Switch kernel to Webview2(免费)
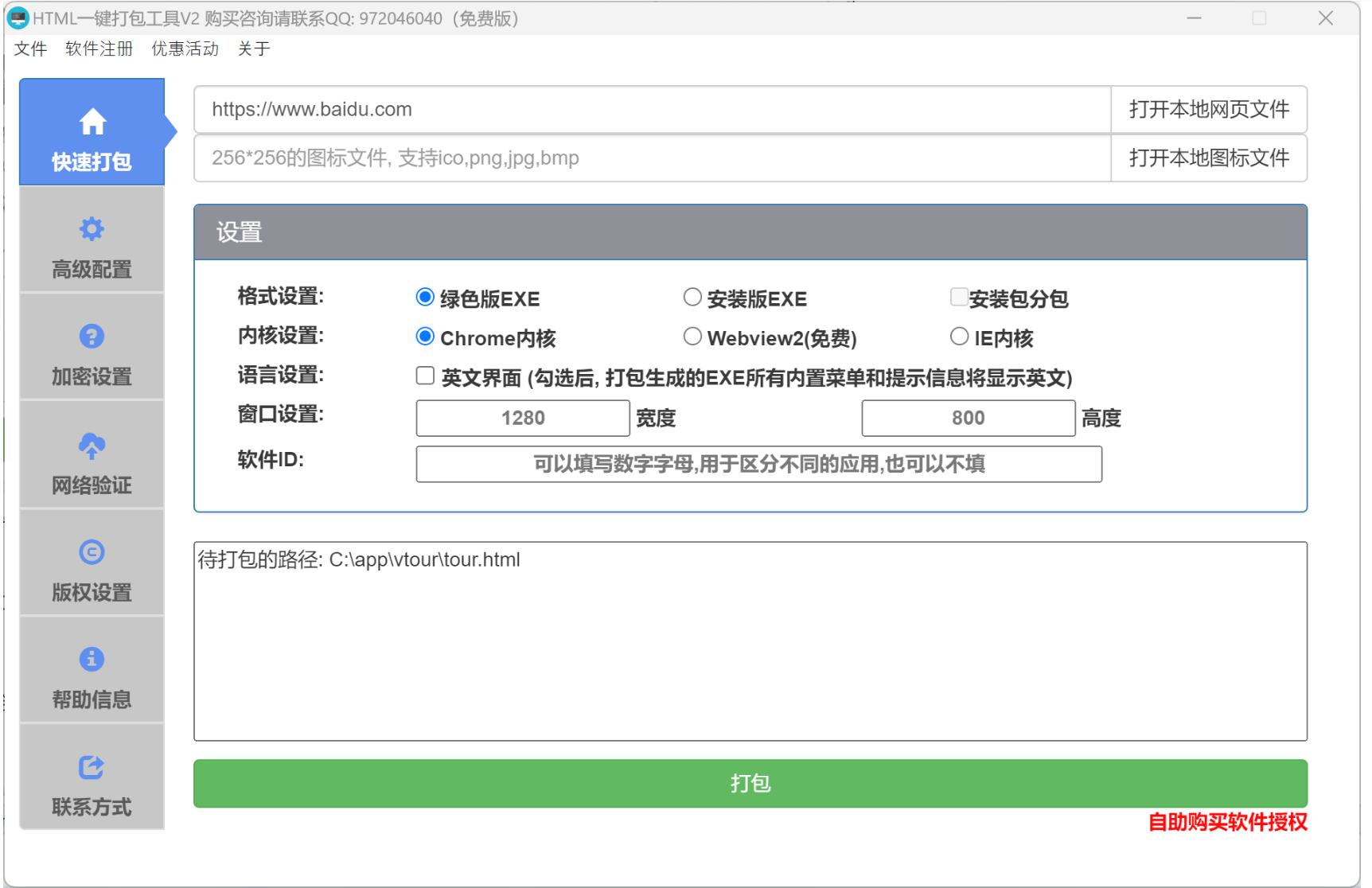The height and width of the screenshot is (888, 1372). (x=692, y=336)
